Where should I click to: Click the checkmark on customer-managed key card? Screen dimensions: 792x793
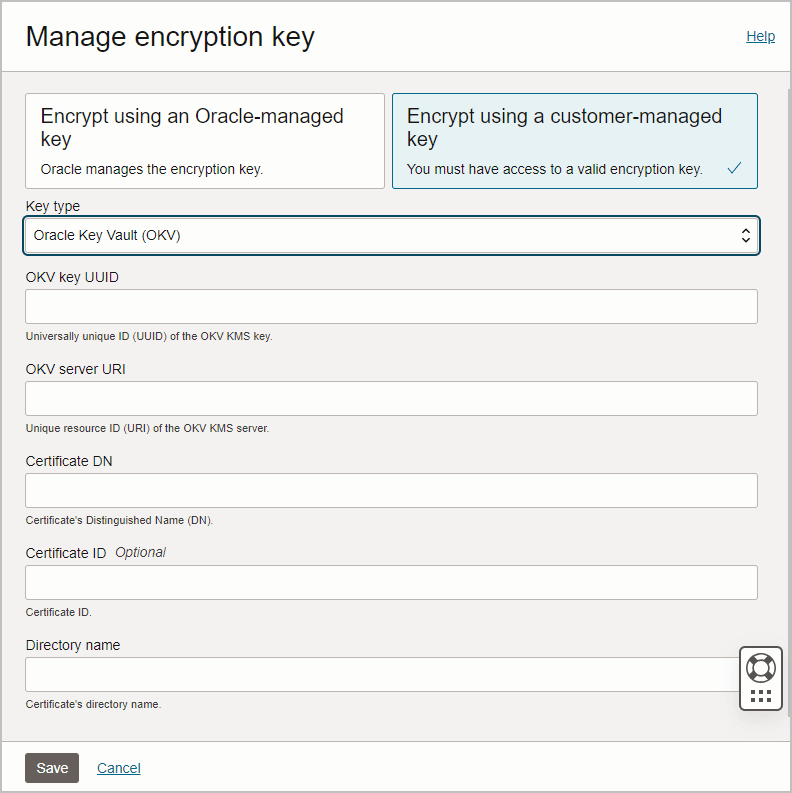(734, 168)
